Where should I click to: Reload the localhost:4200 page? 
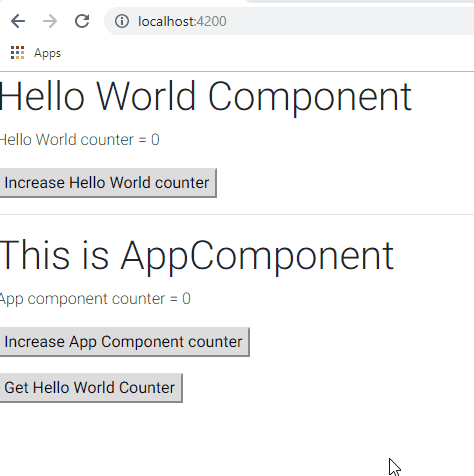pos(82,21)
